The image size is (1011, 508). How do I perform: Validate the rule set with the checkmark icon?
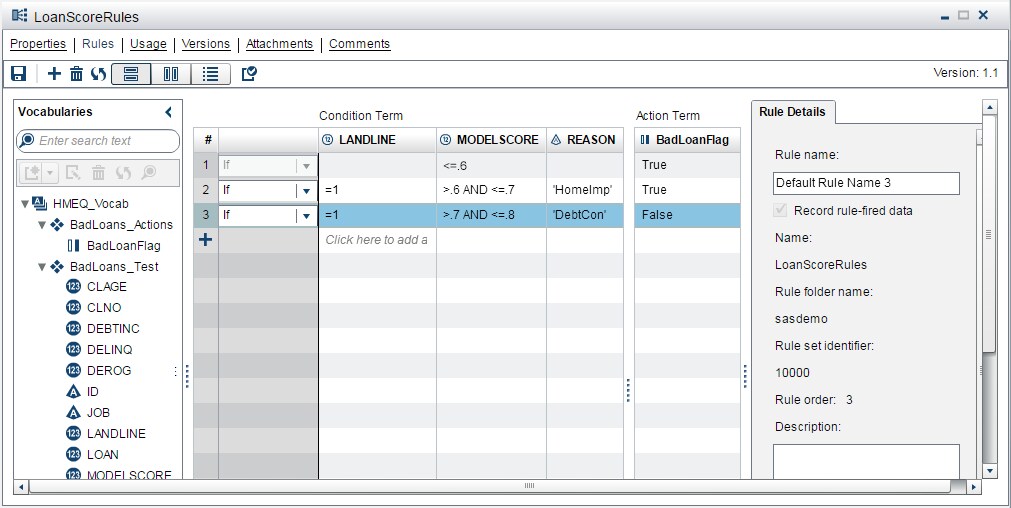(x=249, y=73)
